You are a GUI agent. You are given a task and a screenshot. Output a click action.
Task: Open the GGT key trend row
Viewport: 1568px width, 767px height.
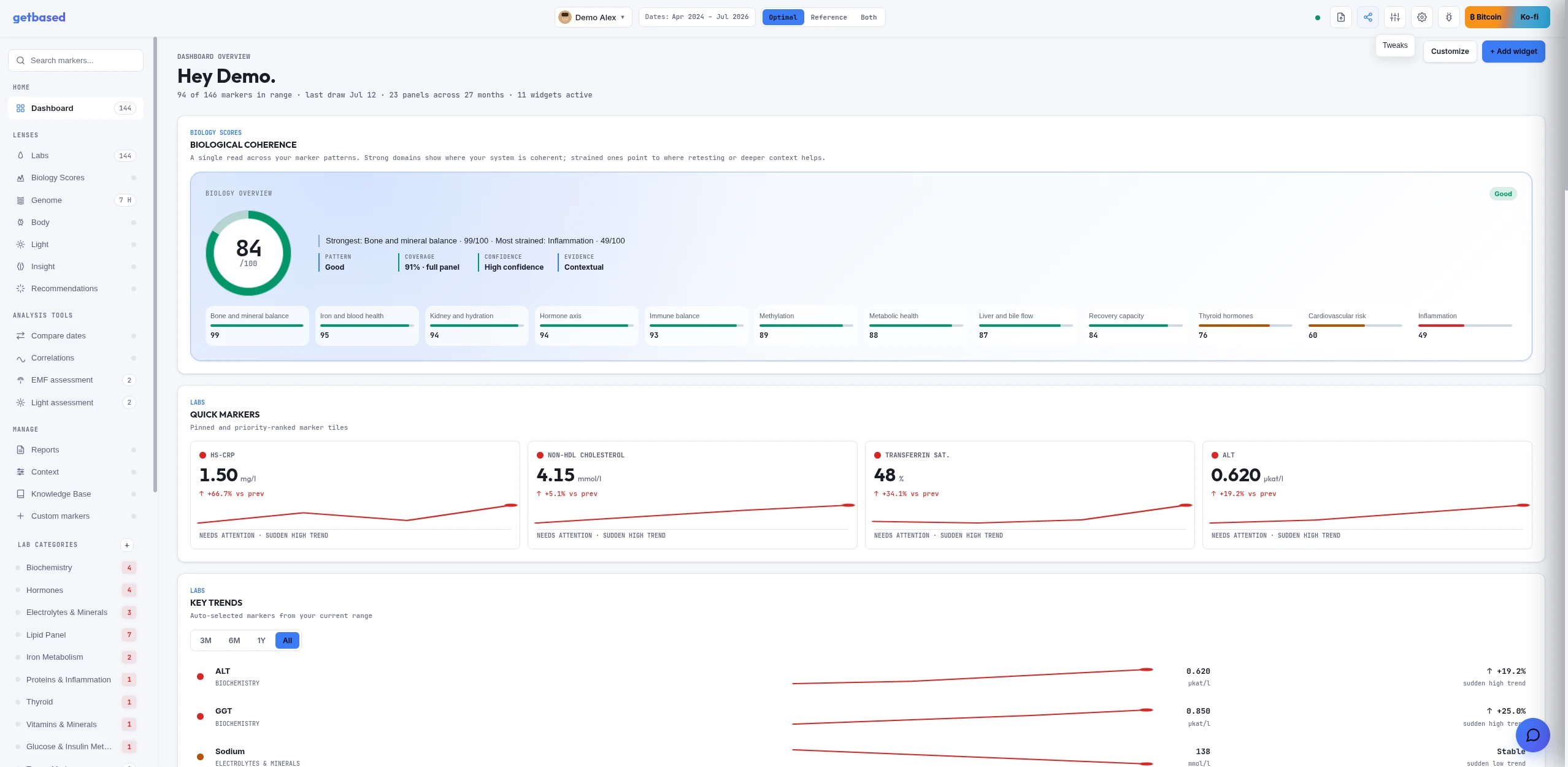pyautogui.click(x=861, y=717)
